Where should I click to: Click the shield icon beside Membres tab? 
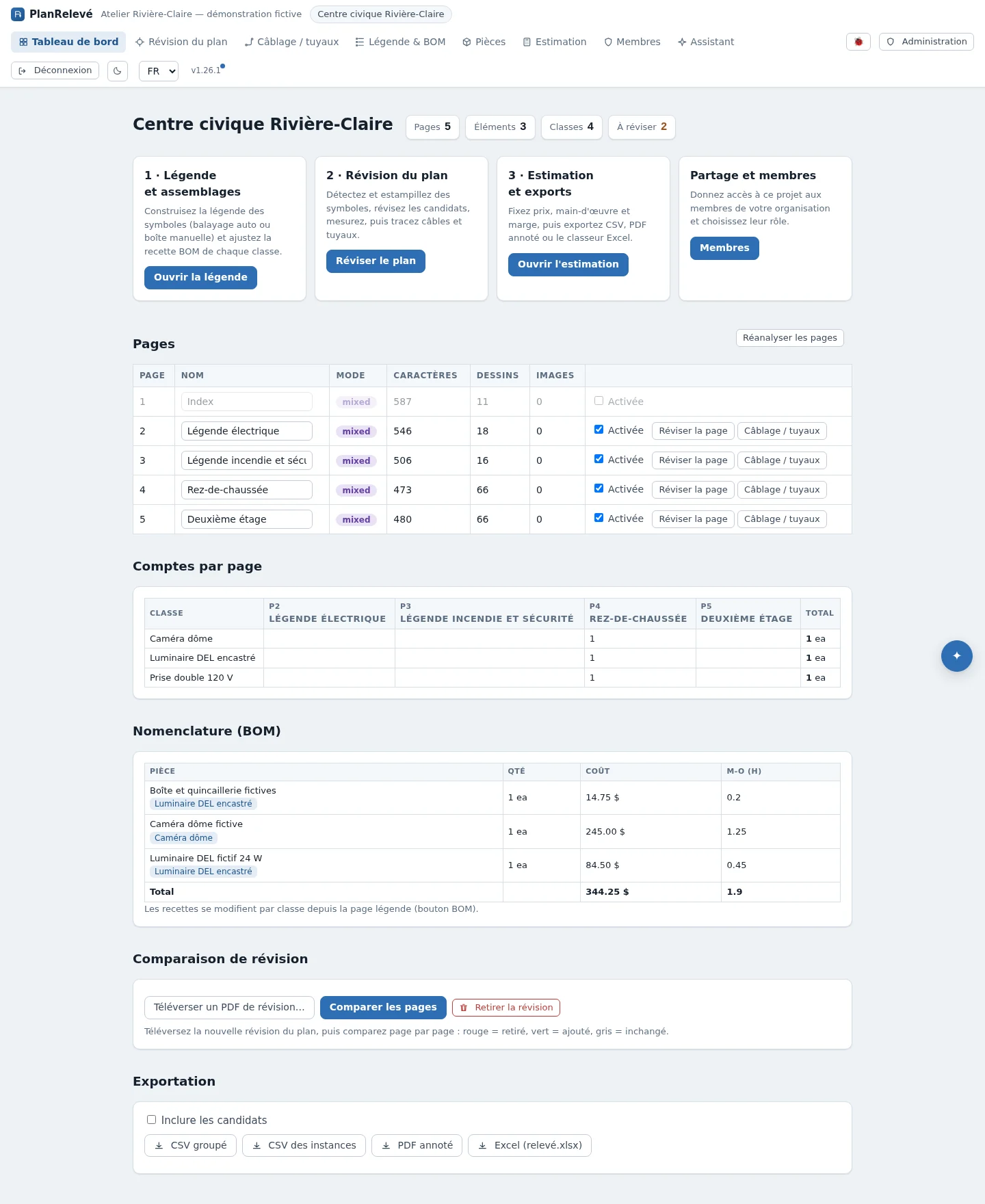point(608,42)
